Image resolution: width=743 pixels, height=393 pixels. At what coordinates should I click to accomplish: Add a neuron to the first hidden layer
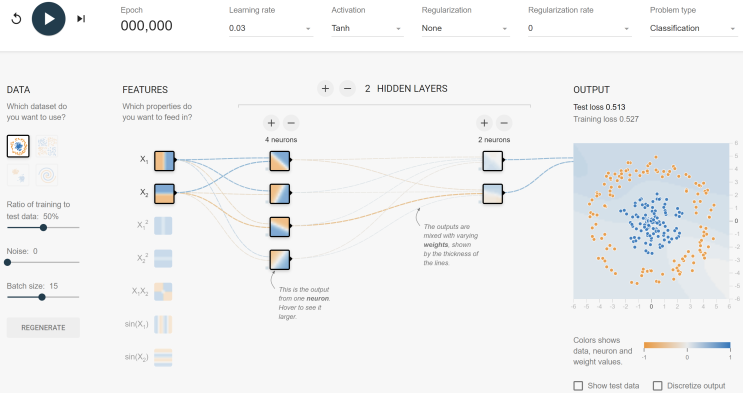pos(271,123)
